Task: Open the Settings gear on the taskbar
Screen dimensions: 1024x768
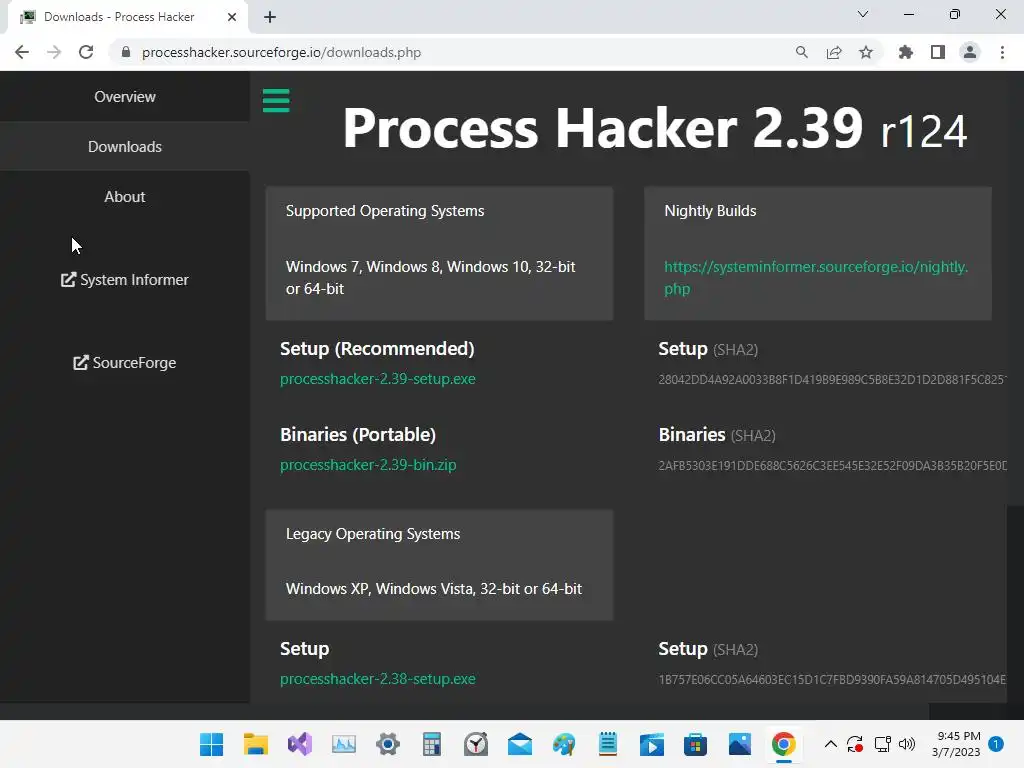Action: click(x=388, y=744)
